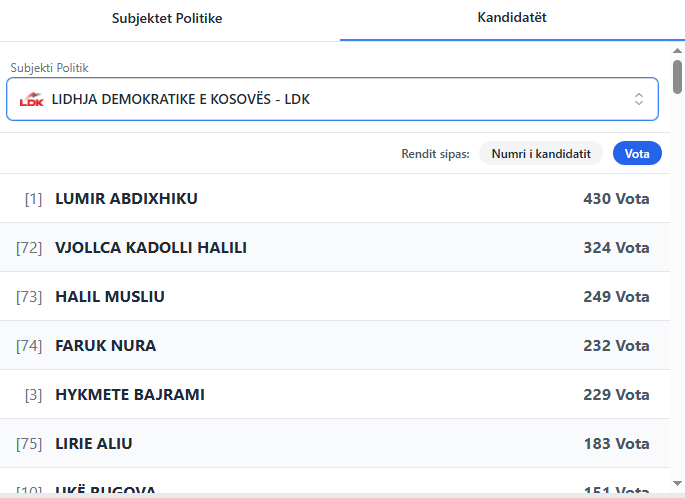685x498 pixels.
Task: Select candidate VJOLLCA KADOLLI HALILI
Action: click(151, 248)
